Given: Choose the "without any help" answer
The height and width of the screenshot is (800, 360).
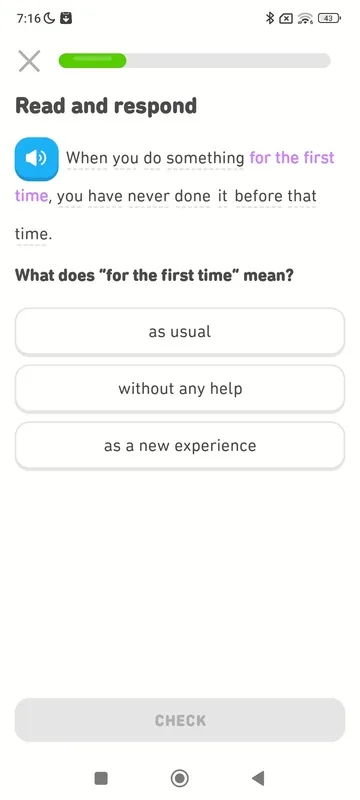Looking at the screenshot, I should coord(180,389).
